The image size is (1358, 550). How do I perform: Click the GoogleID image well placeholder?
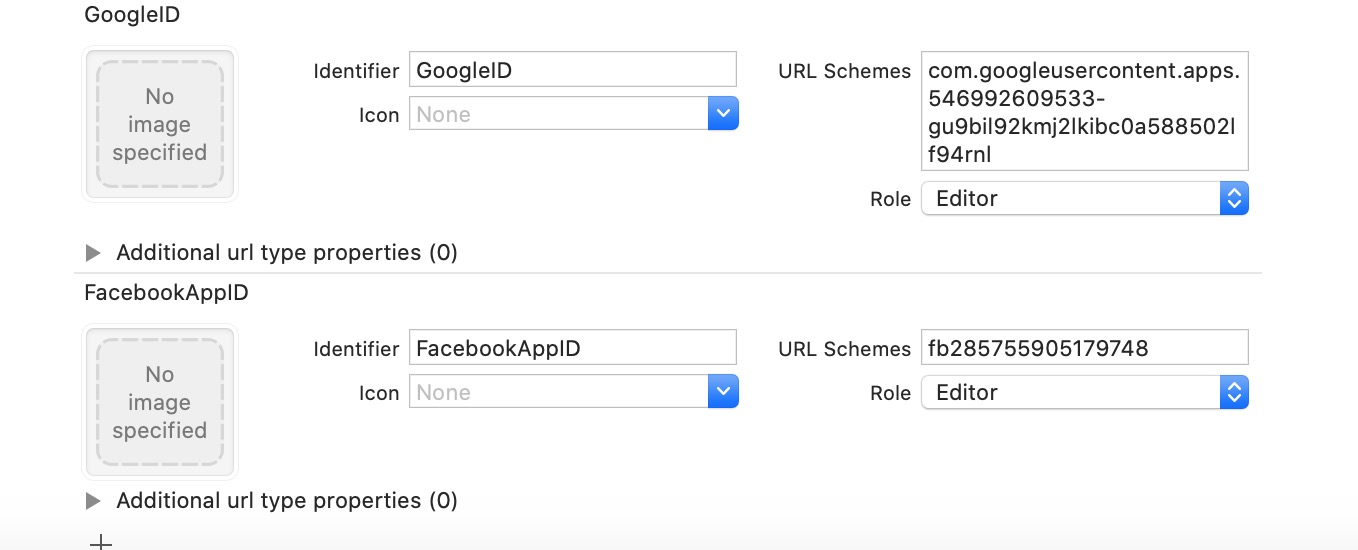click(160, 125)
